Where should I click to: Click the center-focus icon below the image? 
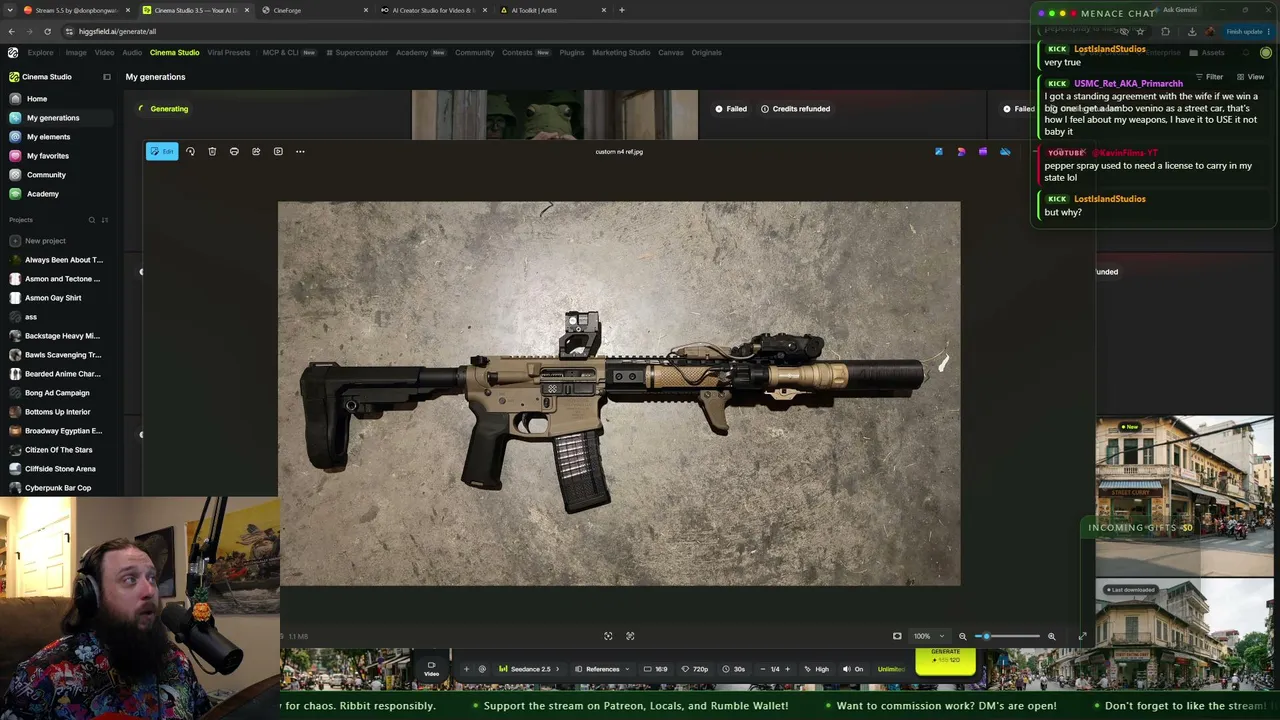coord(608,636)
